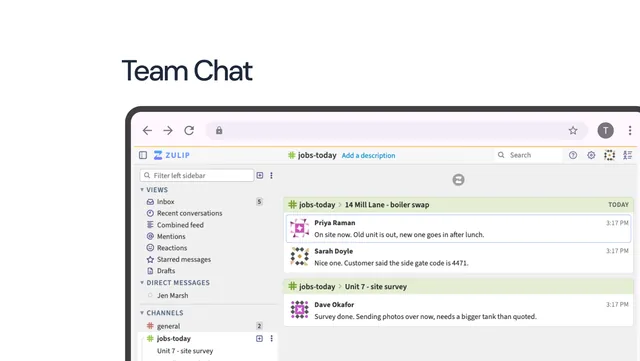Open the Inbox view

165,202
